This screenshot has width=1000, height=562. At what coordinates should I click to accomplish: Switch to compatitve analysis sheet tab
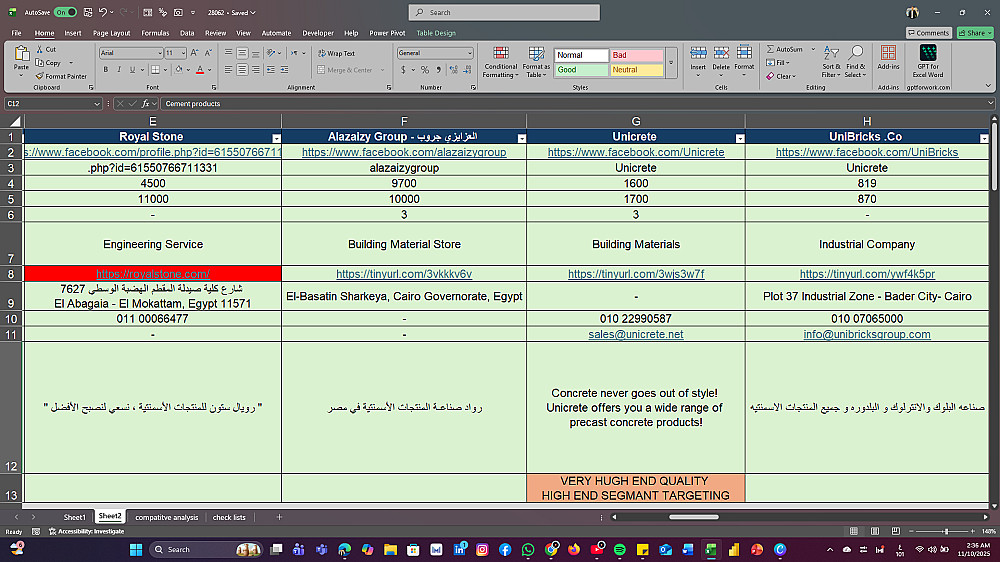[x=166, y=517]
